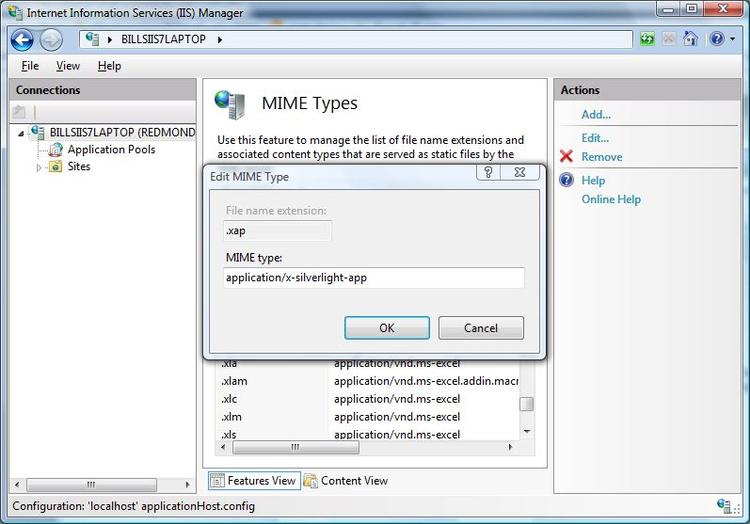The image size is (750, 524).
Task: Click Add... in the Actions pane
Action: [x=596, y=115]
